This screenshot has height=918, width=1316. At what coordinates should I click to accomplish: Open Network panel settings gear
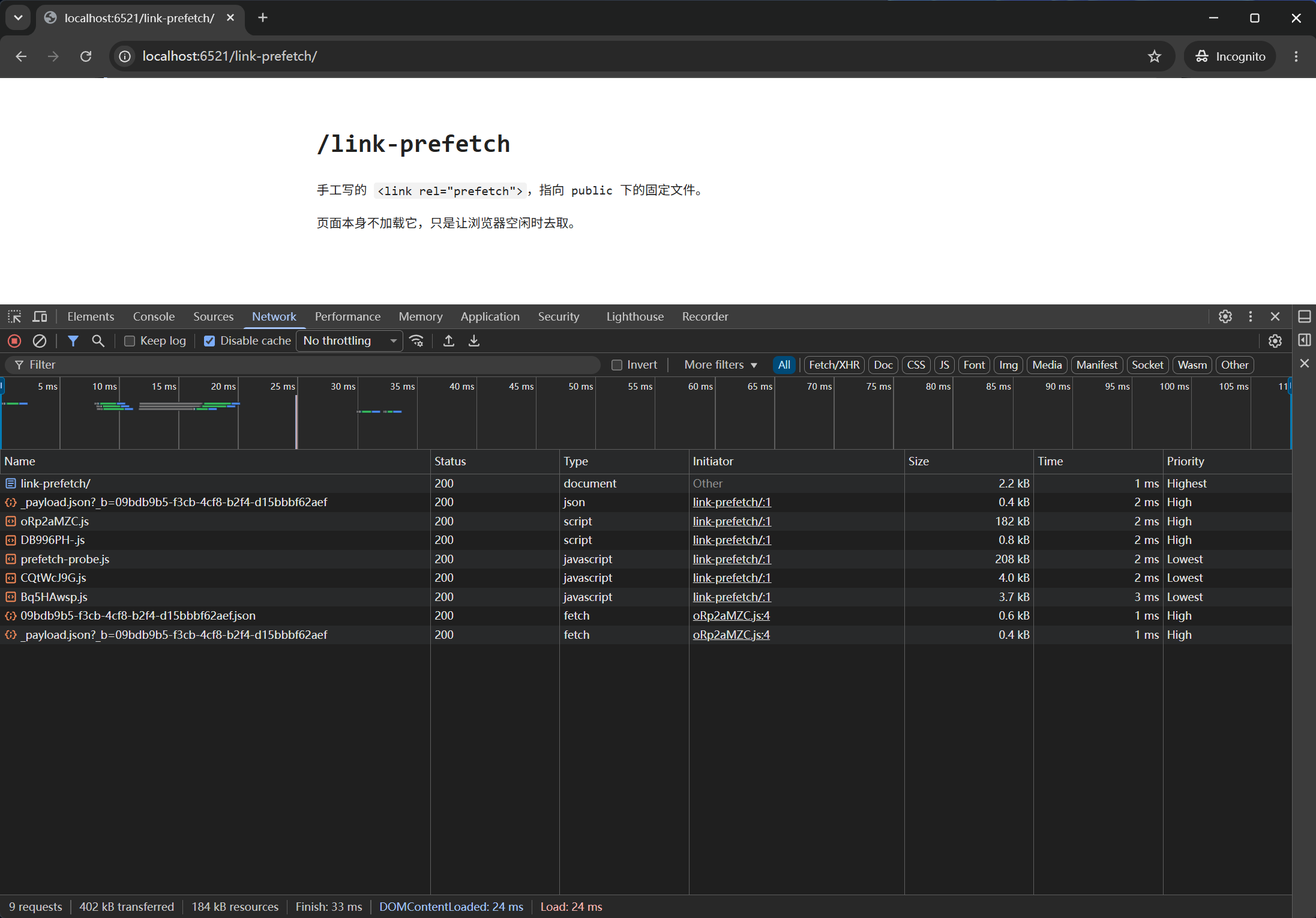[x=1275, y=341]
